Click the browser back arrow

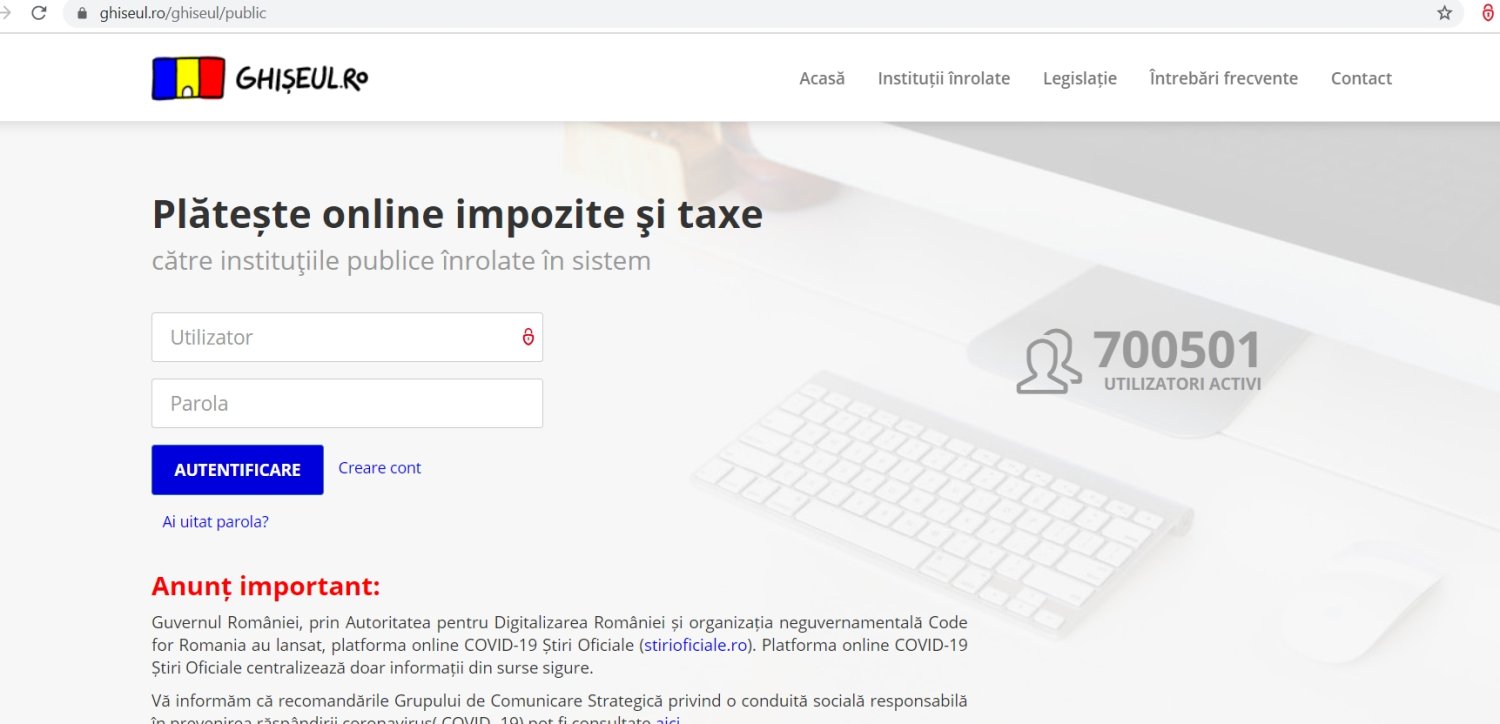pyautogui.click(x=5, y=13)
